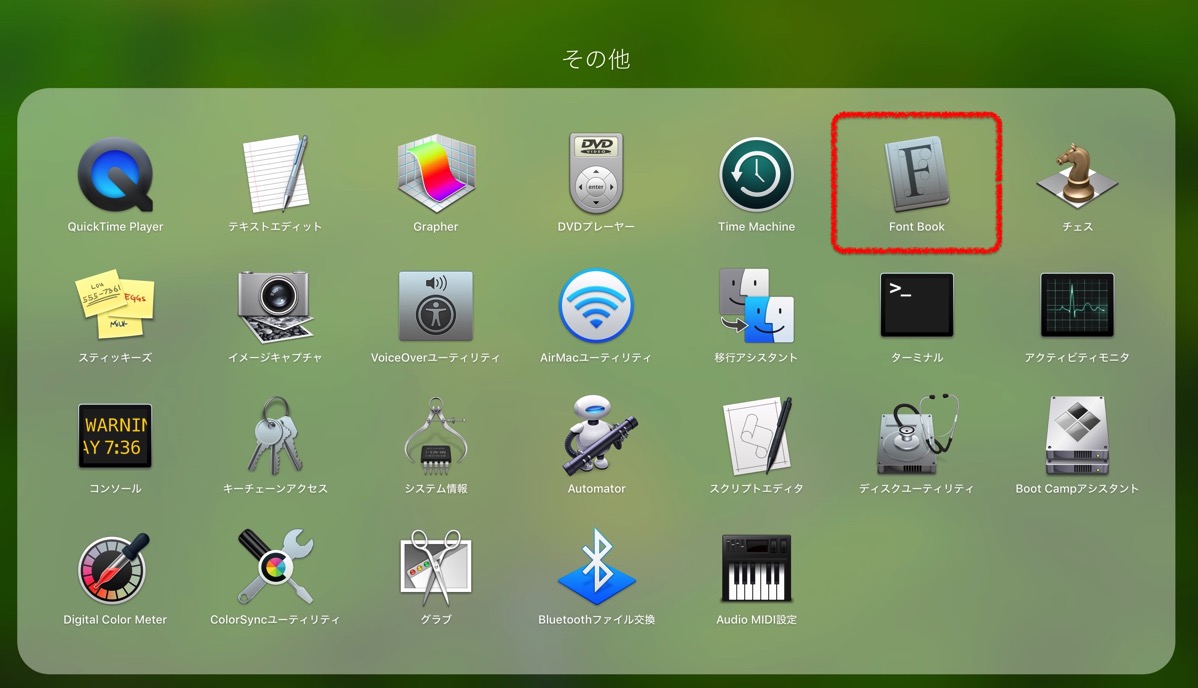Launch the グラブ screenshot app
The width and height of the screenshot is (1198, 688).
pyautogui.click(x=435, y=566)
